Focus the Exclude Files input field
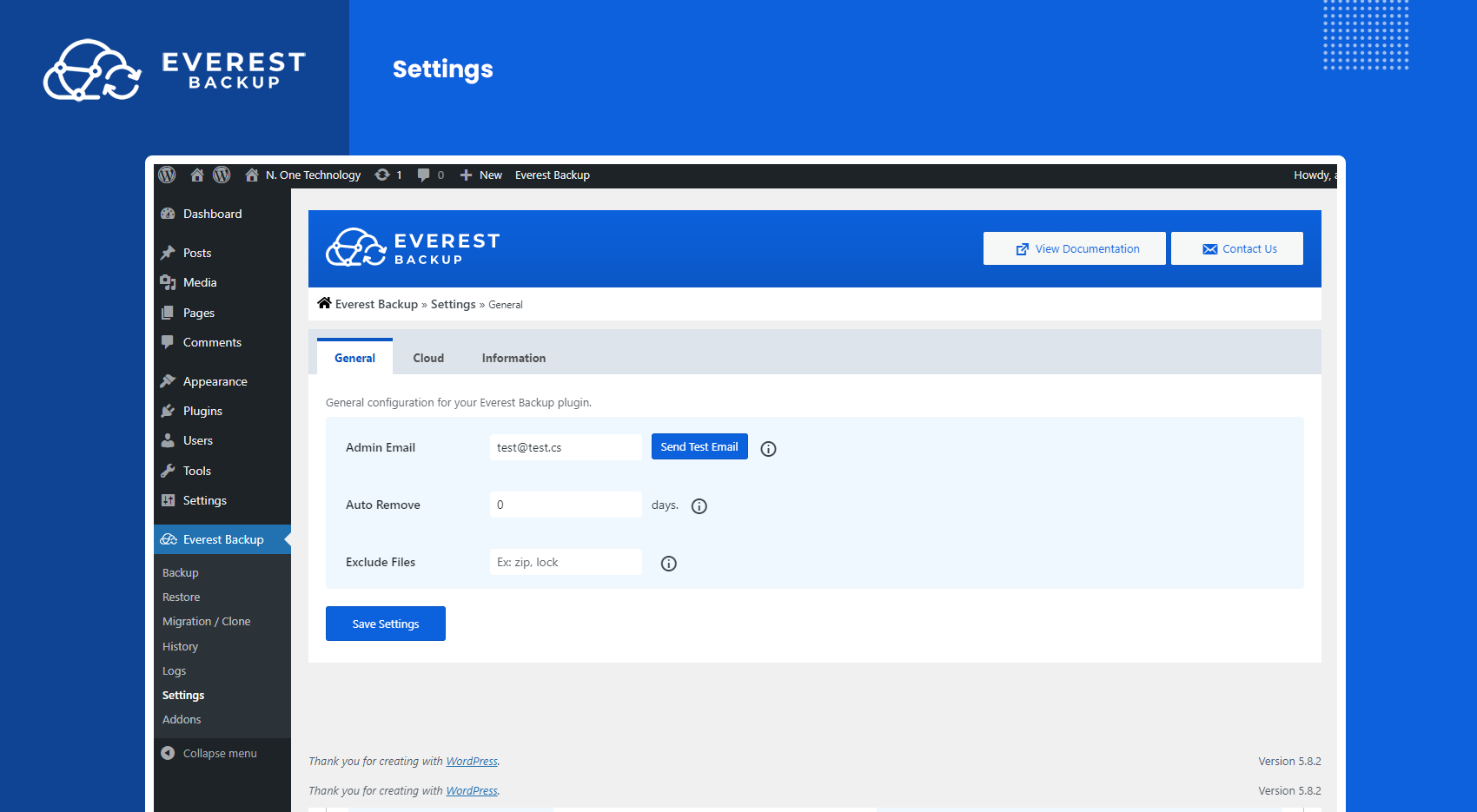The image size is (1477, 812). [566, 562]
